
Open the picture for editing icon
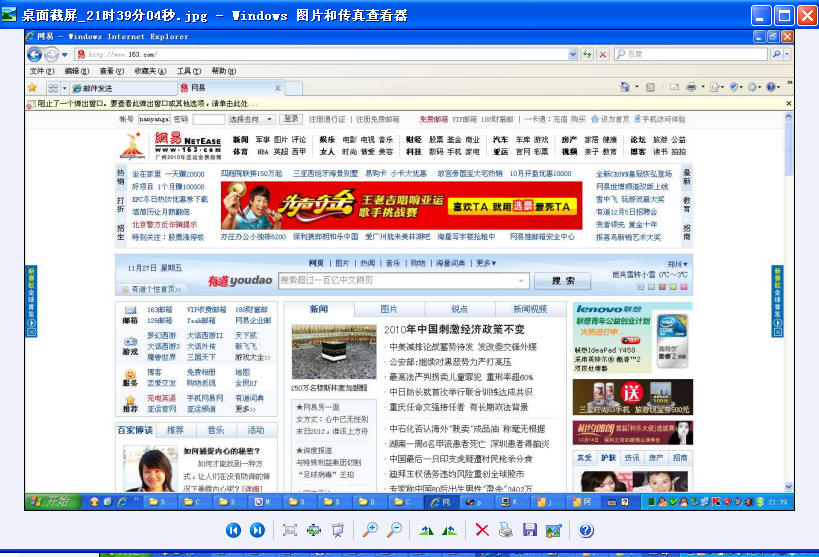tap(554, 530)
